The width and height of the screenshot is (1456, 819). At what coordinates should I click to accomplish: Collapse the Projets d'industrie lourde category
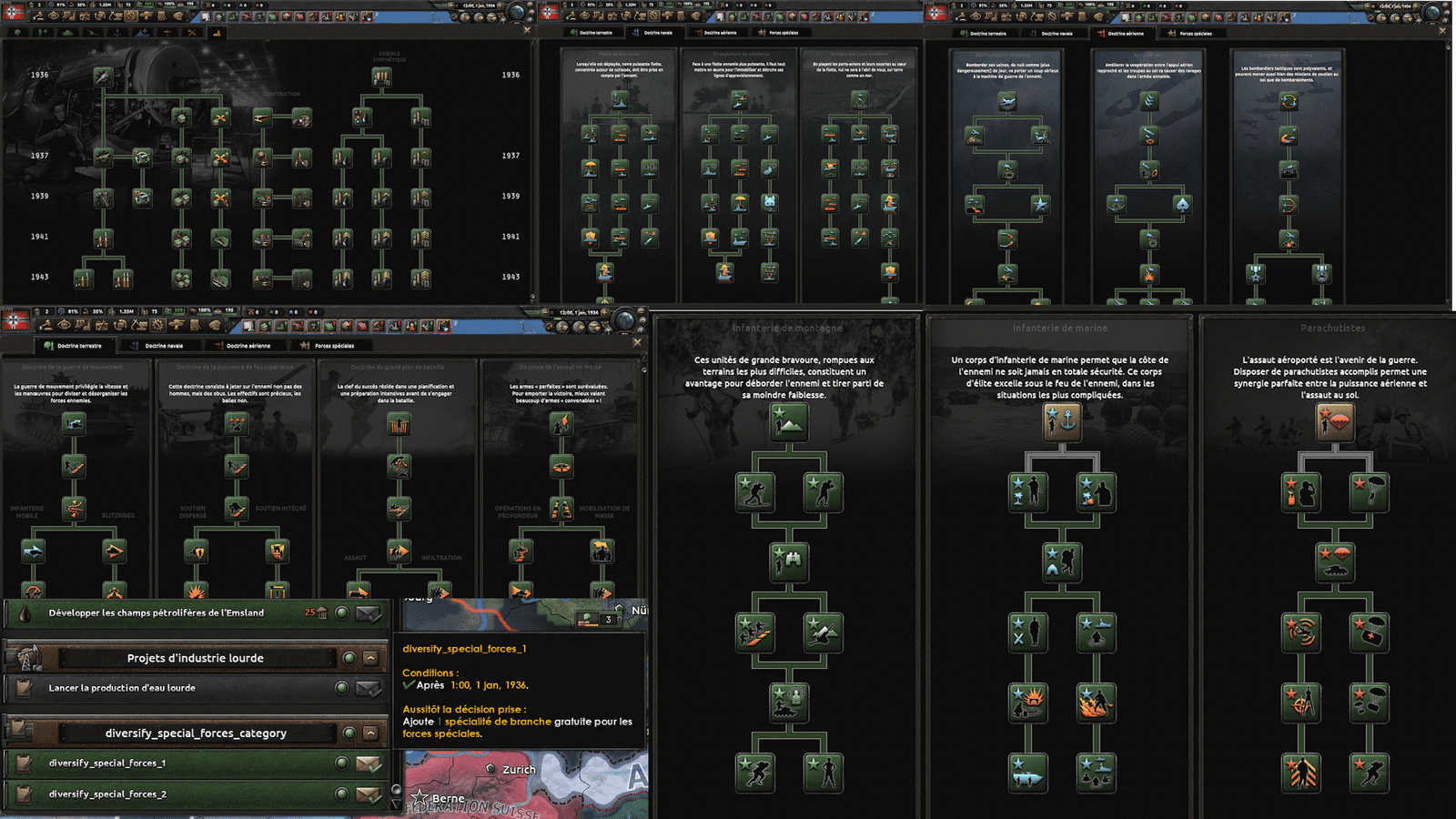click(370, 657)
